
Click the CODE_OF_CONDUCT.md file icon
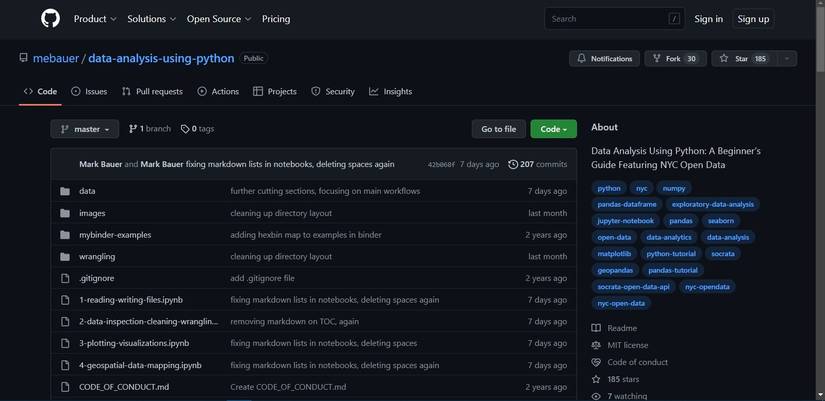click(x=65, y=387)
